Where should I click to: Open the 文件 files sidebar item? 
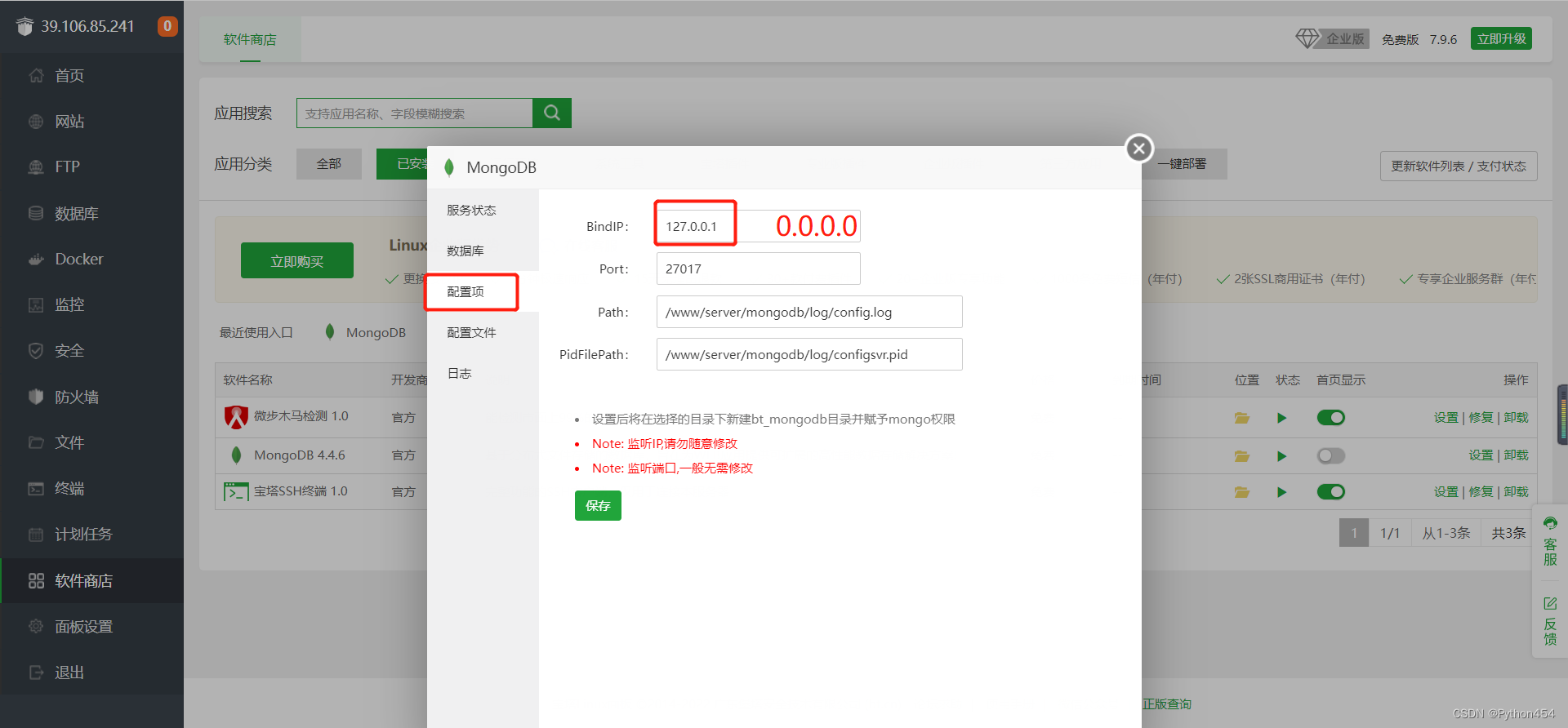(x=91, y=442)
